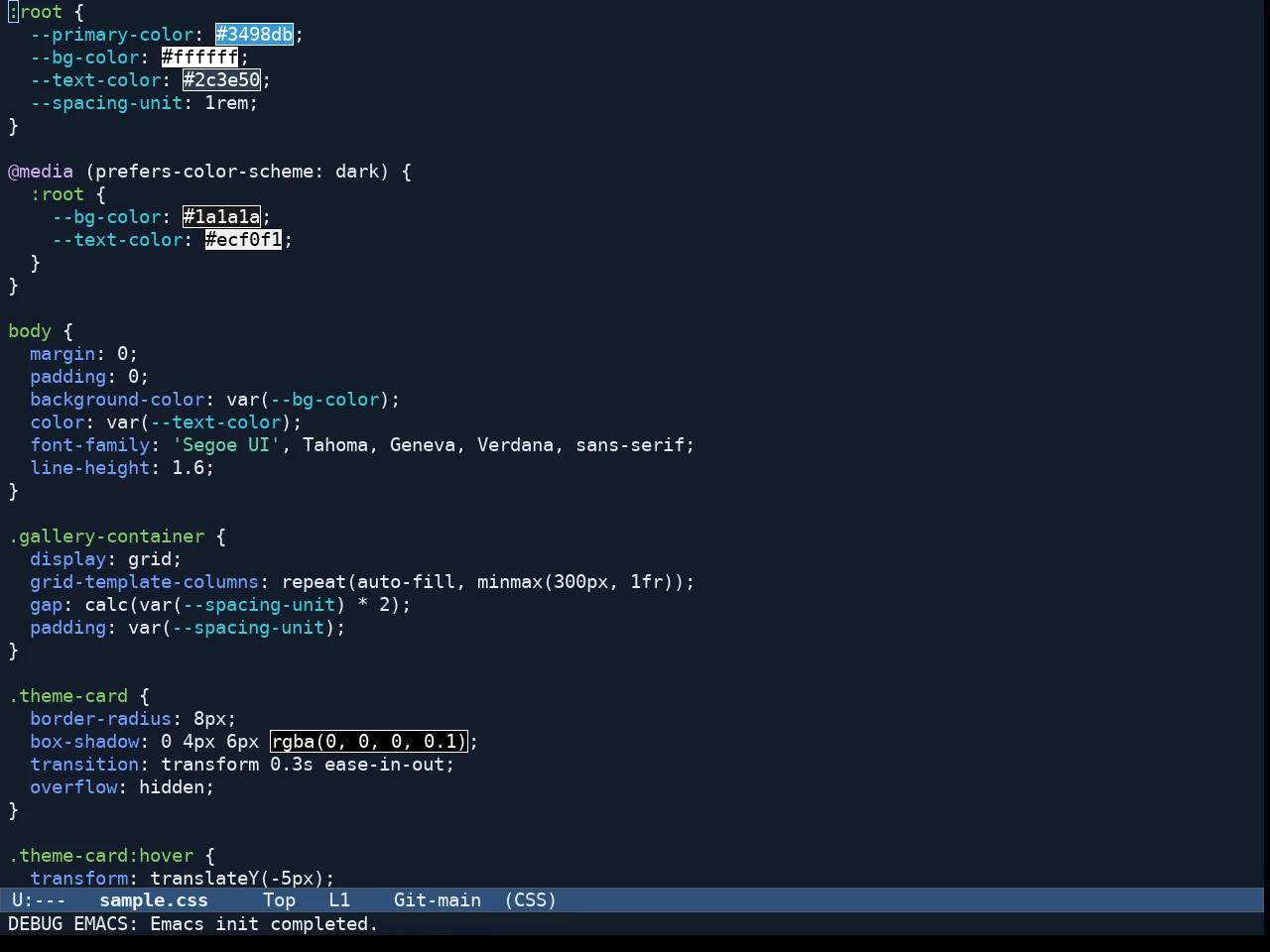Click the line-height property
The image size is (1270, 952).
coord(89,468)
